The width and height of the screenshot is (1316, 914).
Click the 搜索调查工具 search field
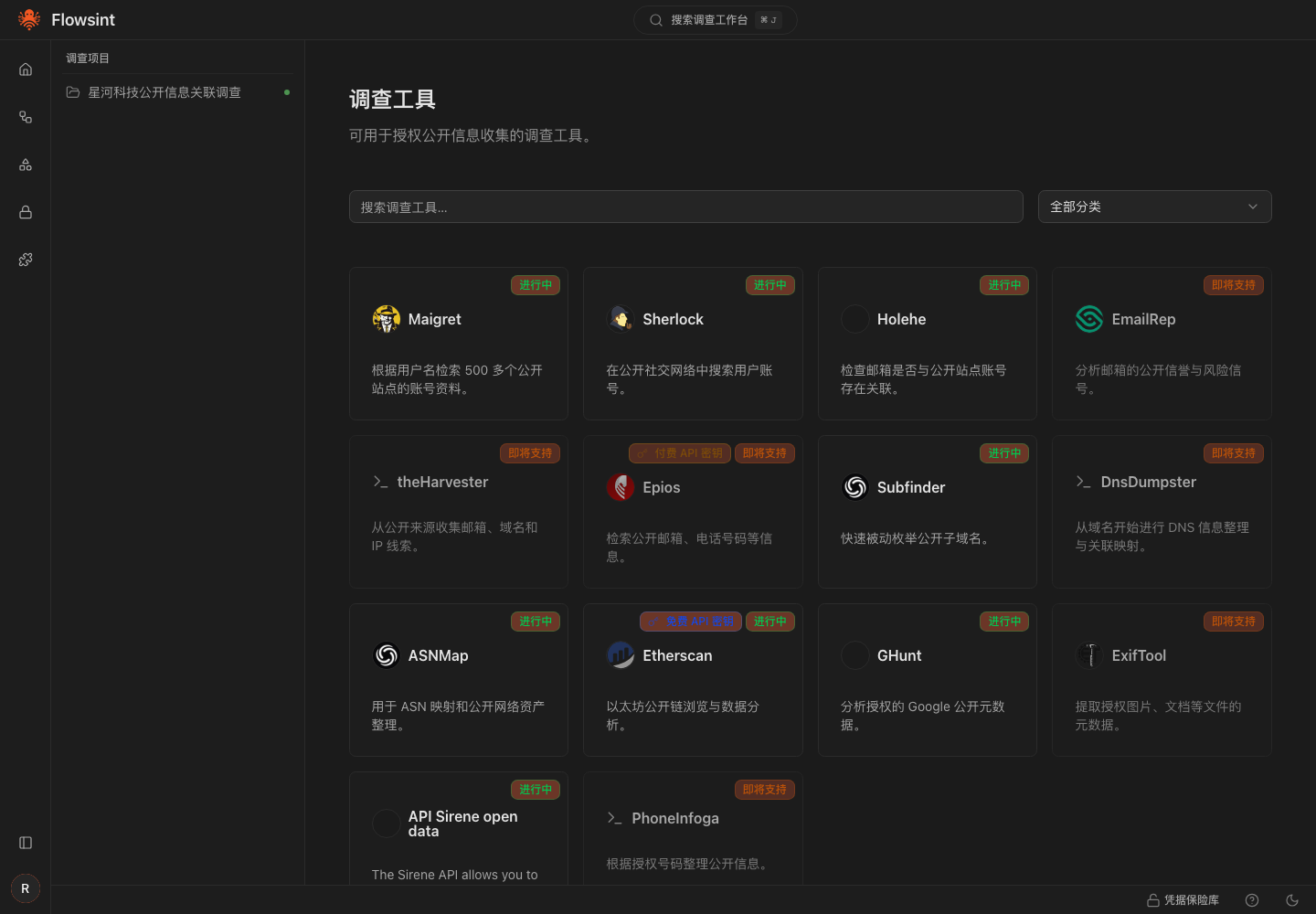pyautogui.click(x=685, y=207)
